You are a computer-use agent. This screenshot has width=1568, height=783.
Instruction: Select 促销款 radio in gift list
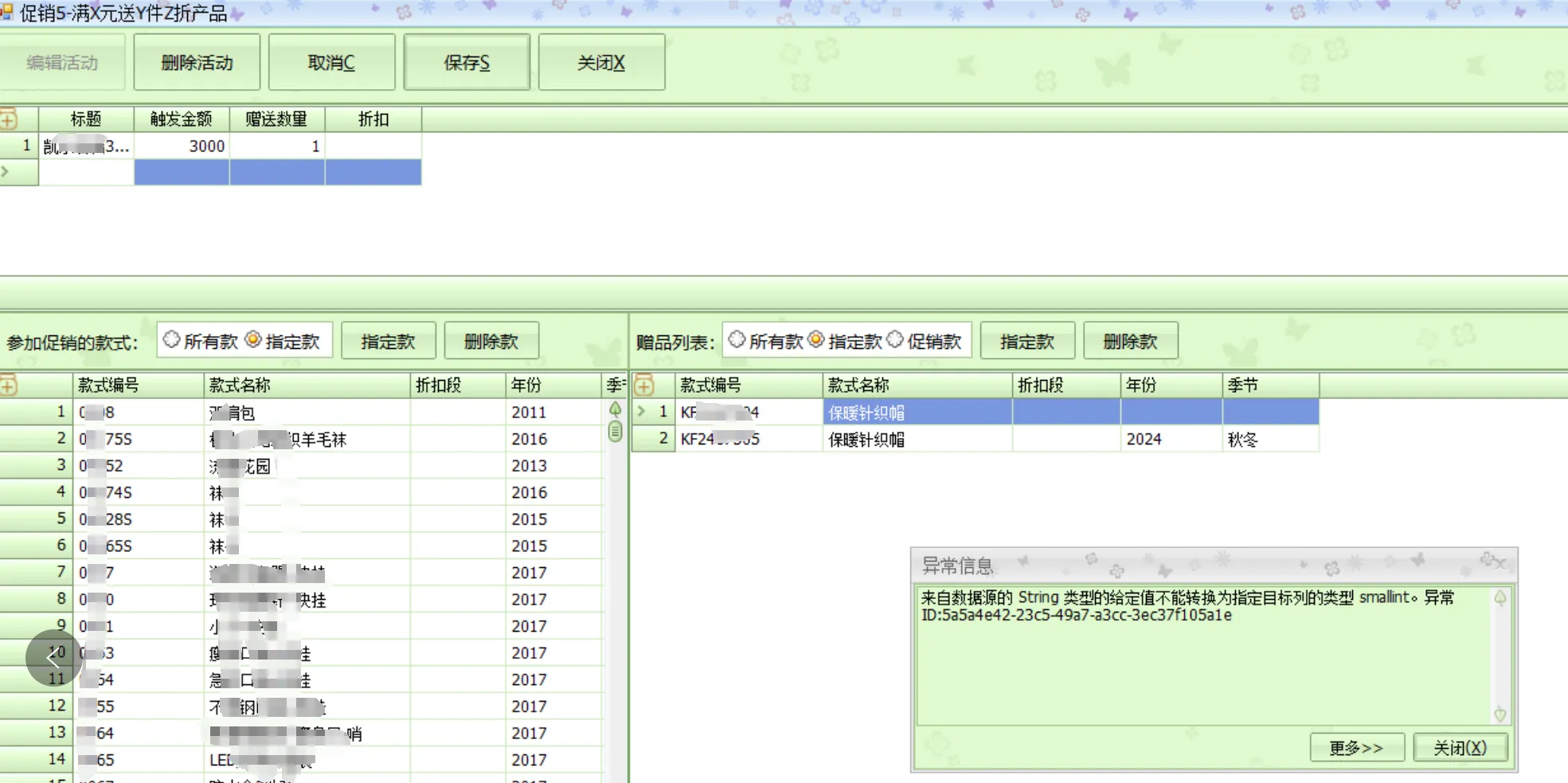tap(895, 340)
